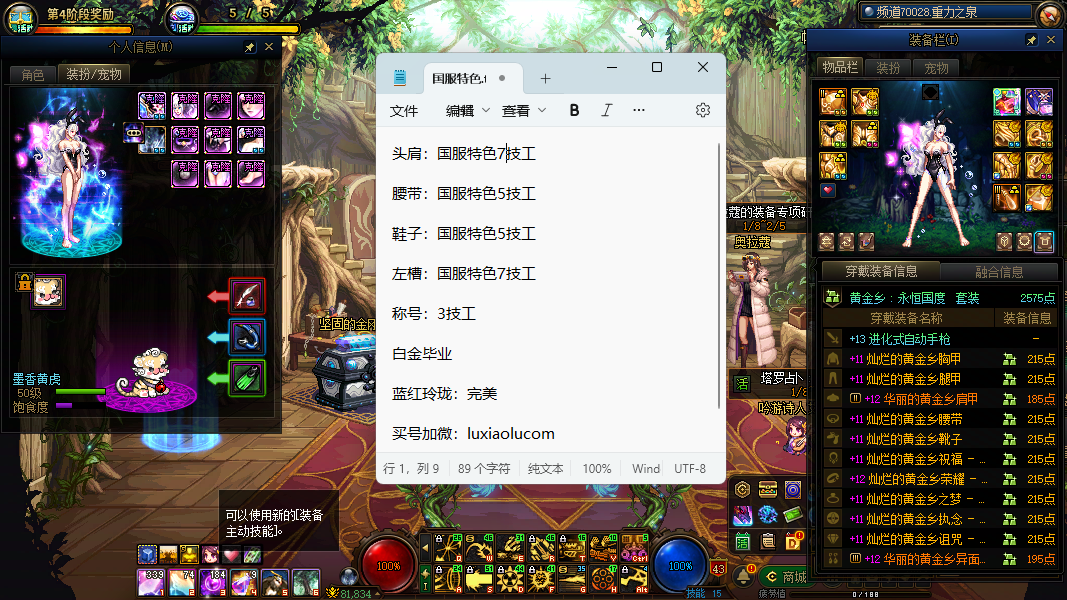1067x600 pixels.
Task: Click the green flippers pet equipment slot
Action: 247,379
